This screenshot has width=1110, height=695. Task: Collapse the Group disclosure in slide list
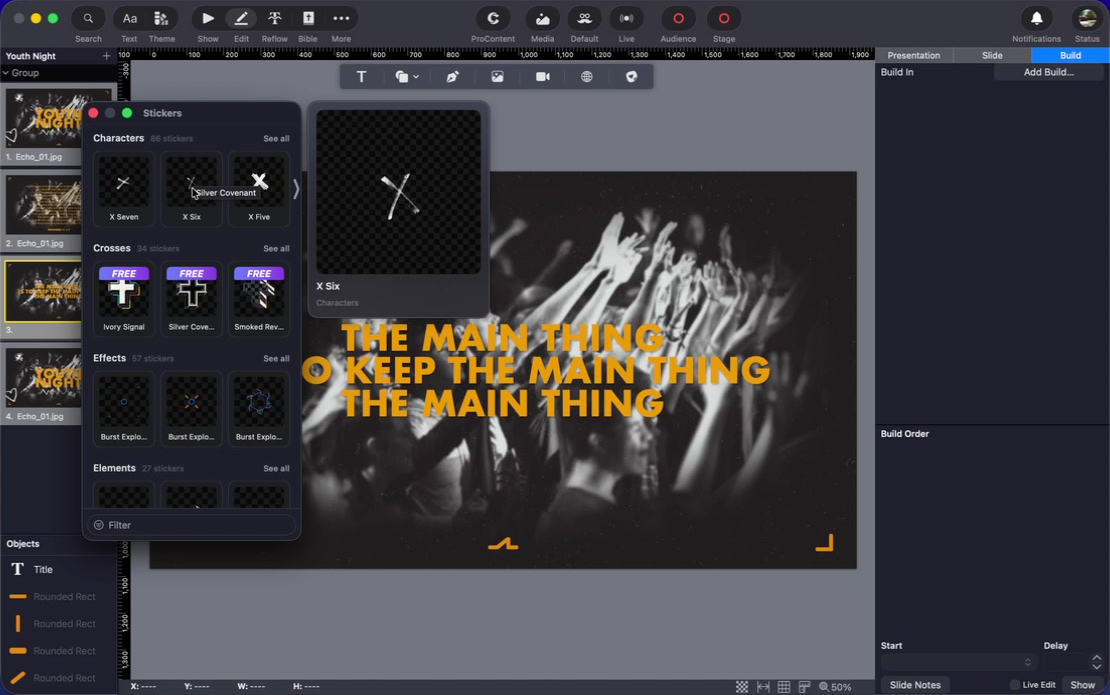tap(6, 73)
